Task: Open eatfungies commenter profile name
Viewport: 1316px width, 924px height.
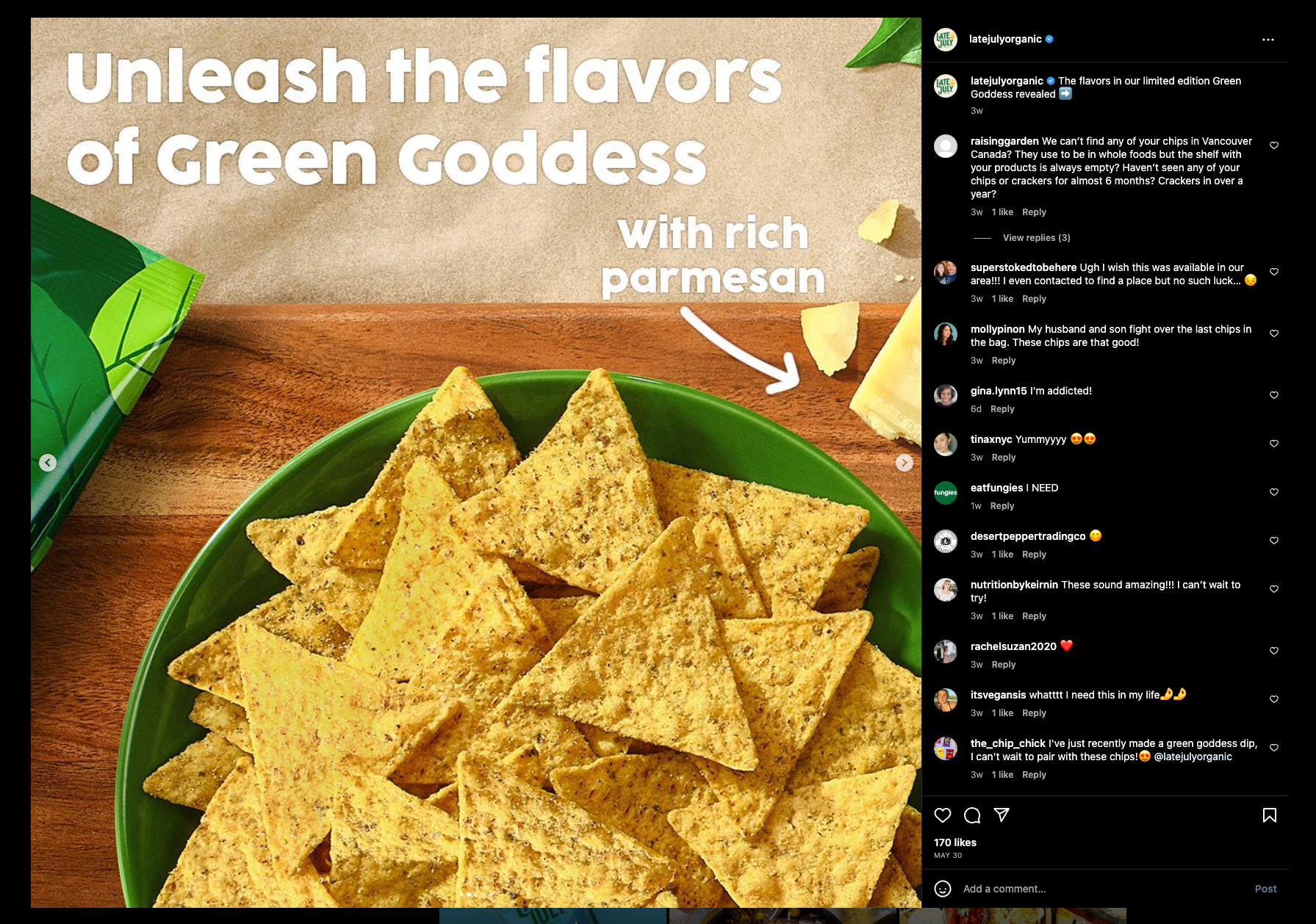Action: [996, 488]
